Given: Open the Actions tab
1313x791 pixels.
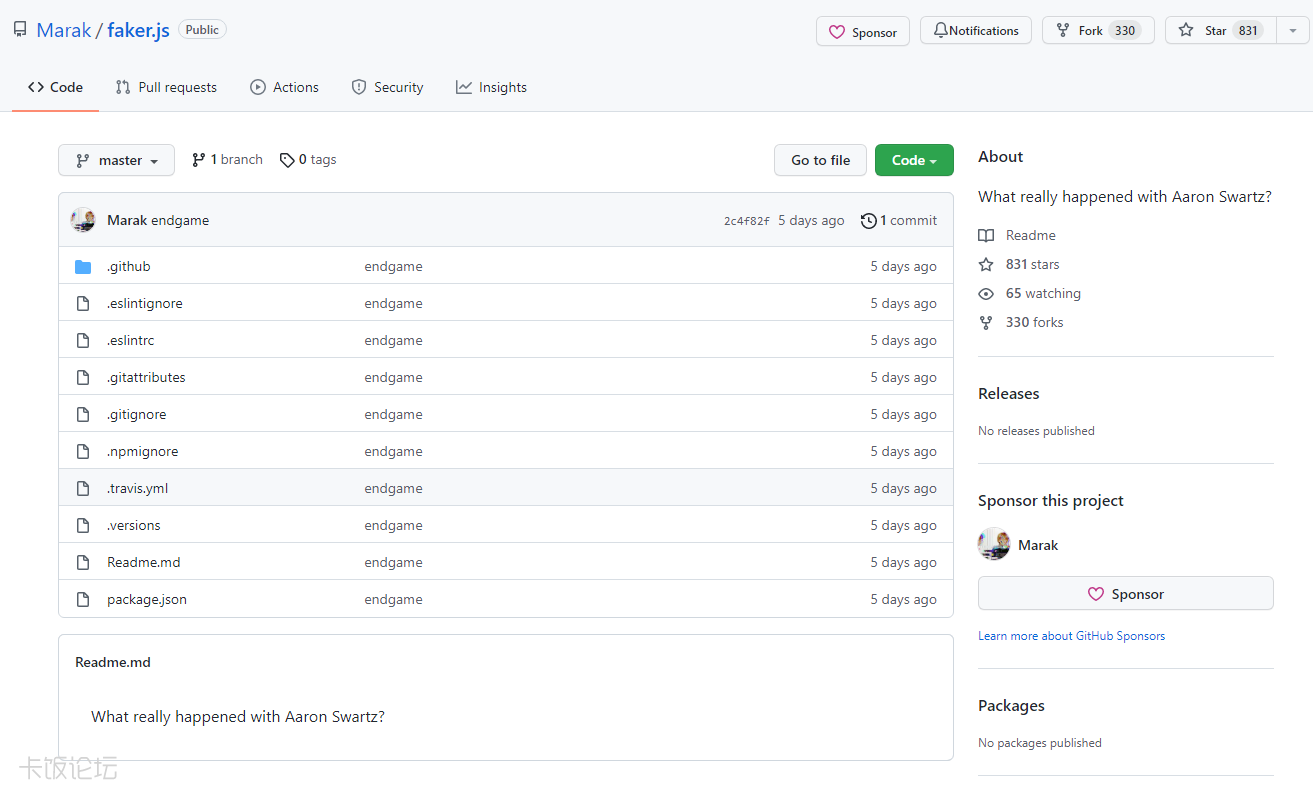Looking at the screenshot, I should click(x=285, y=87).
